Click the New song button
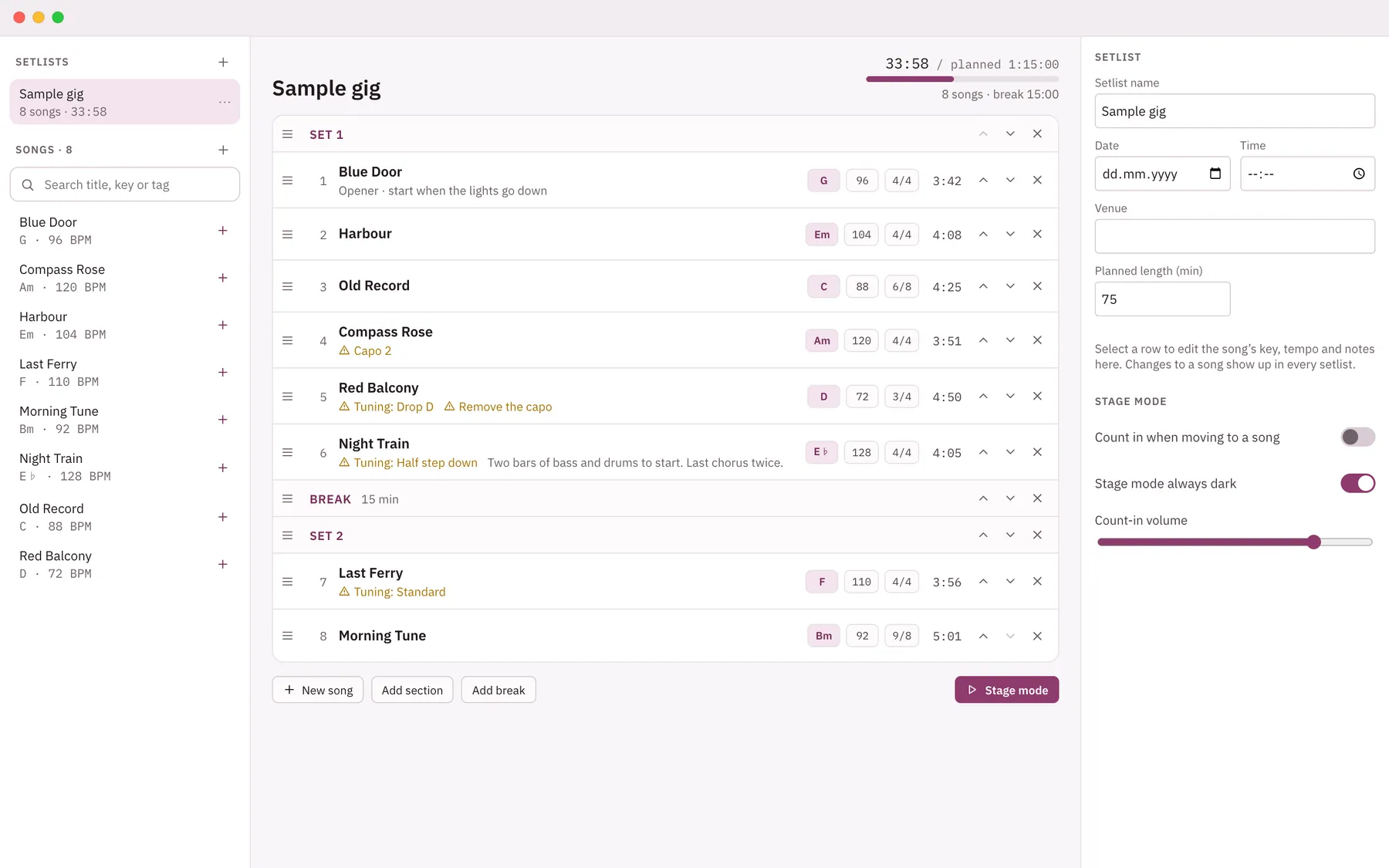 tap(318, 690)
